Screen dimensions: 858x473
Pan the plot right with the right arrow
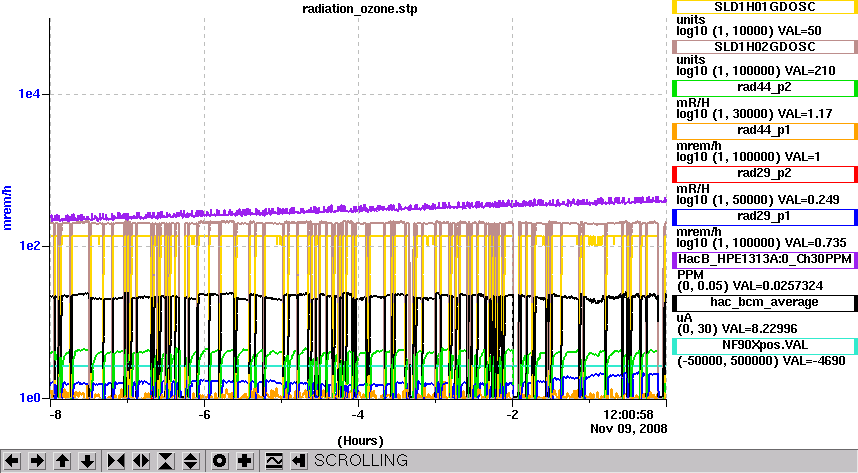37,461
